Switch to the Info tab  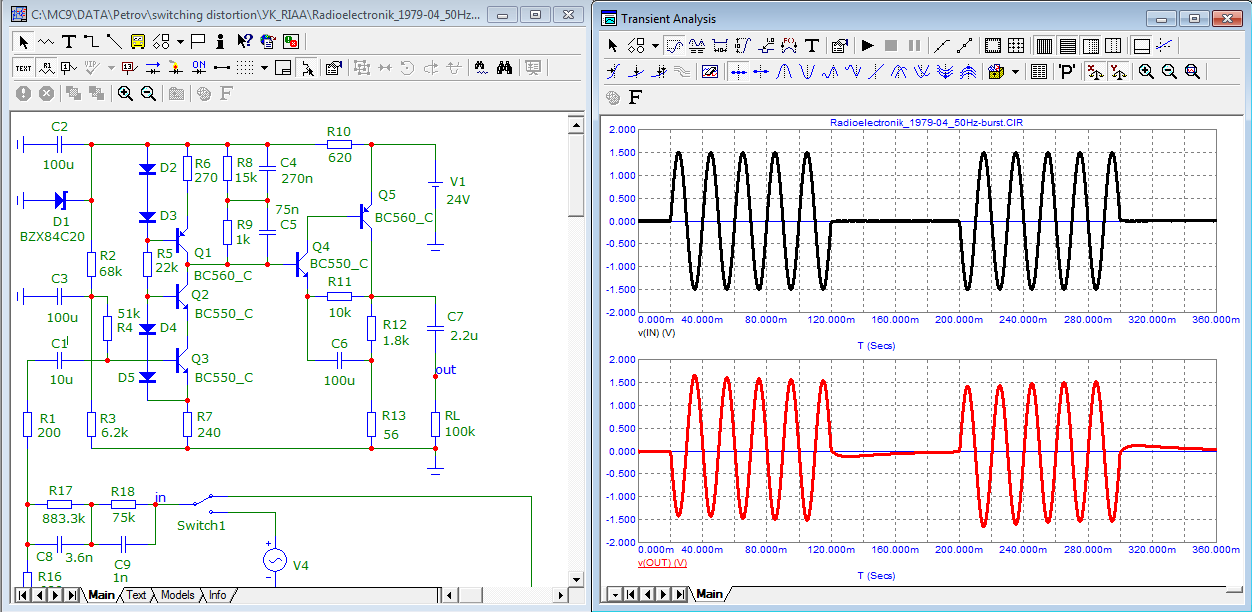tap(217, 595)
